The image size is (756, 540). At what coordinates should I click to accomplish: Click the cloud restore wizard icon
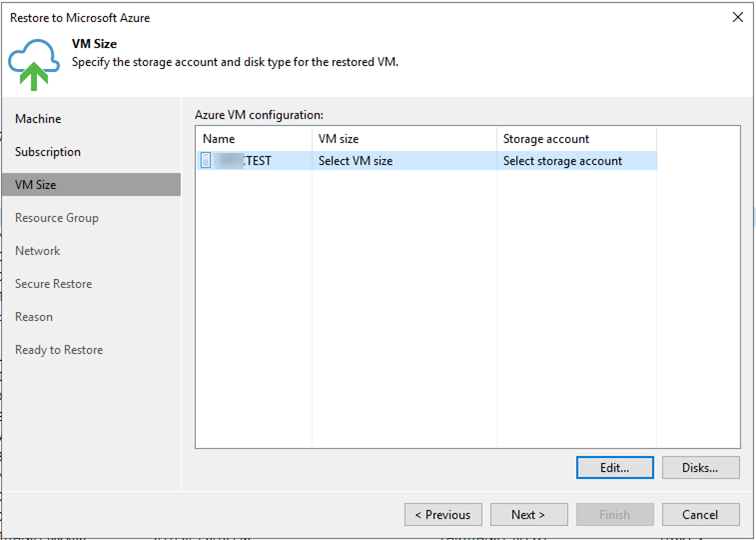[34, 64]
